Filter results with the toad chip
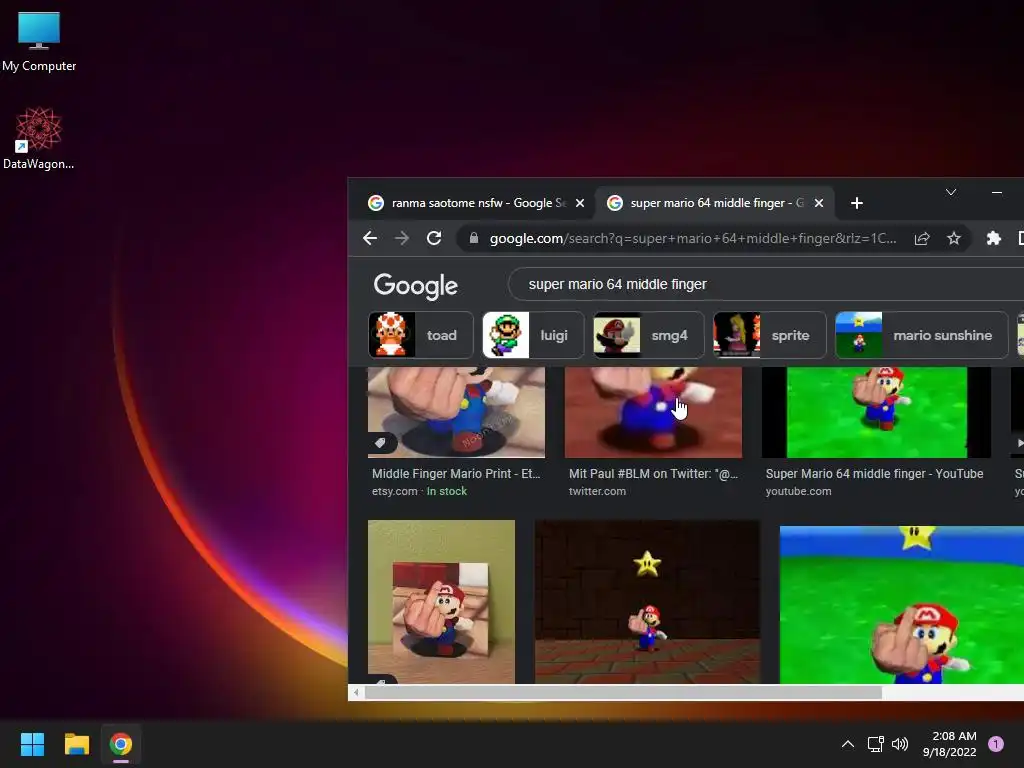This screenshot has height=768, width=1024. [421, 335]
